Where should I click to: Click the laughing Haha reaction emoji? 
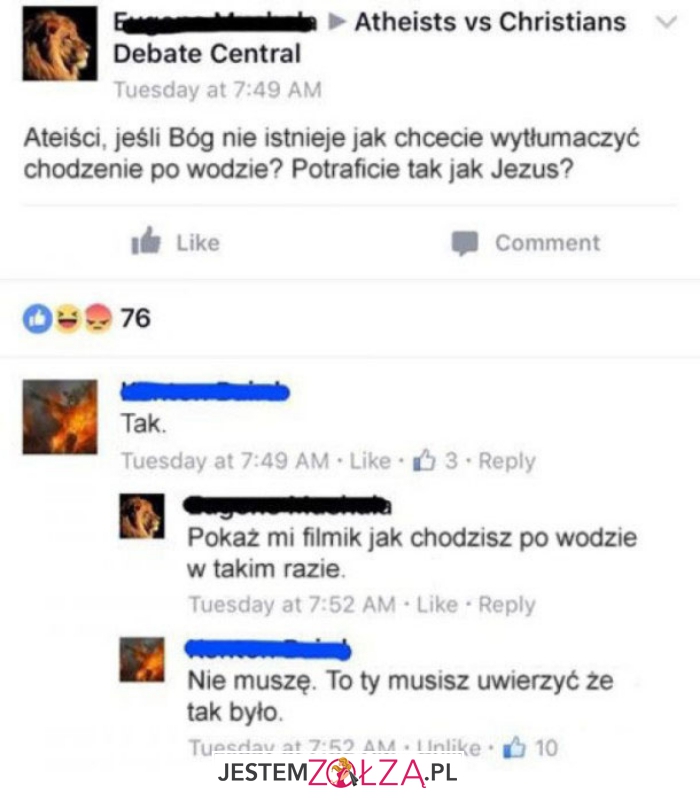pyautogui.click(x=68, y=318)
